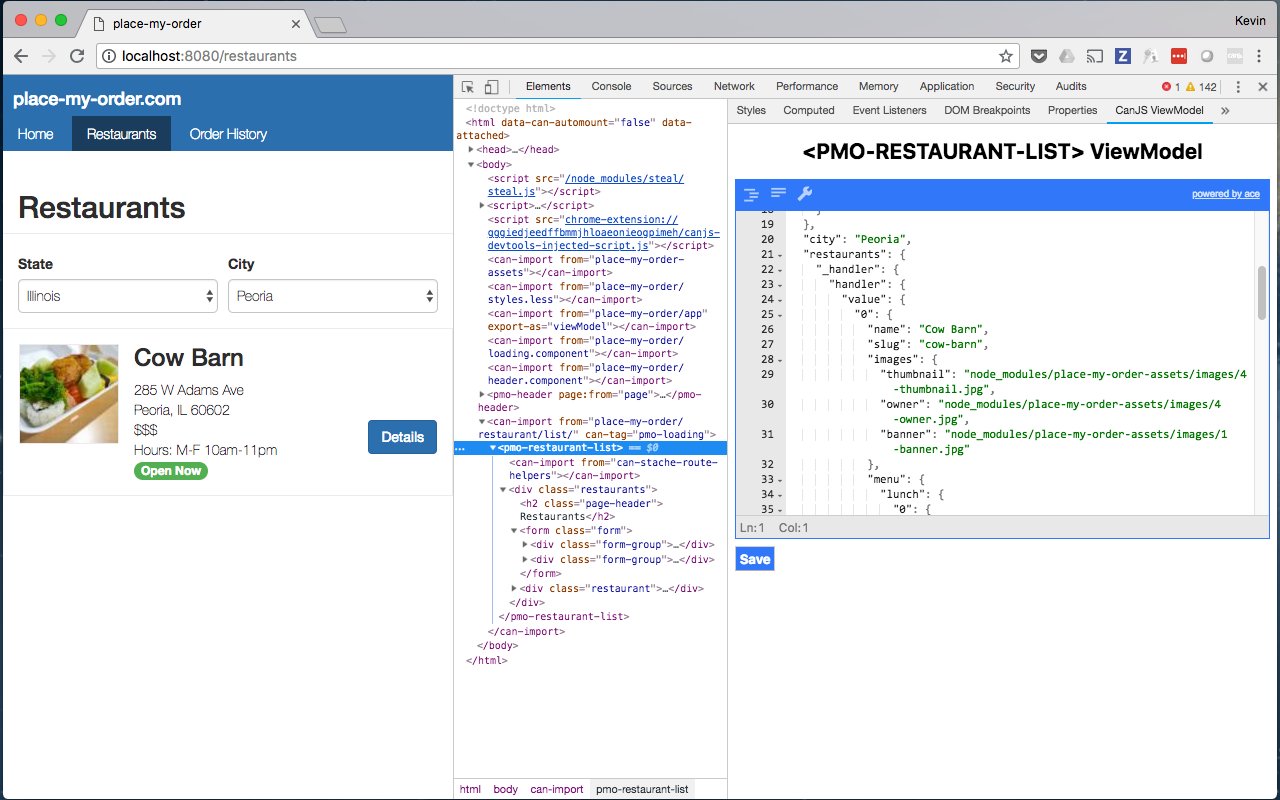This screenshot has width=1280, height=800.
Task: Go back in browser history
Action: coord(21,56)
